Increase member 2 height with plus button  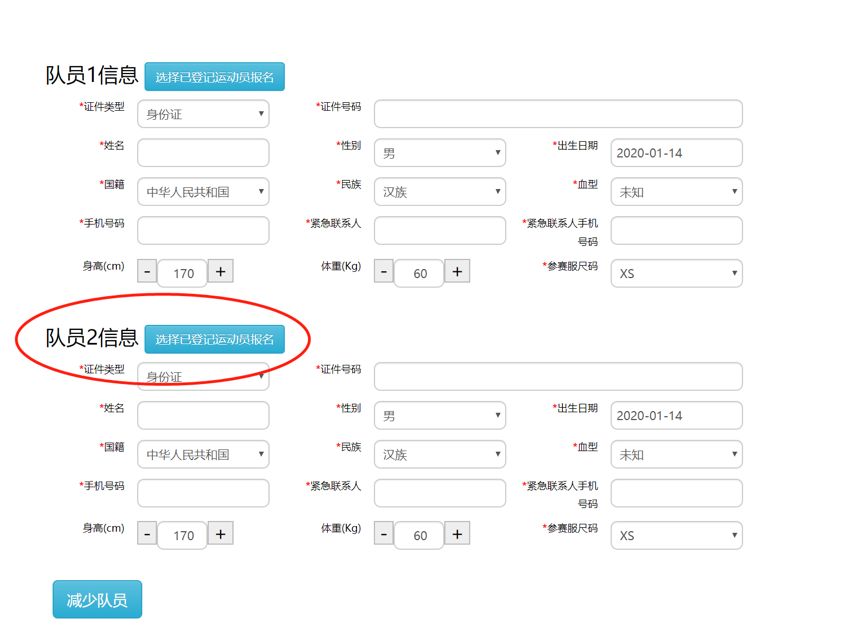click(220, 534)
